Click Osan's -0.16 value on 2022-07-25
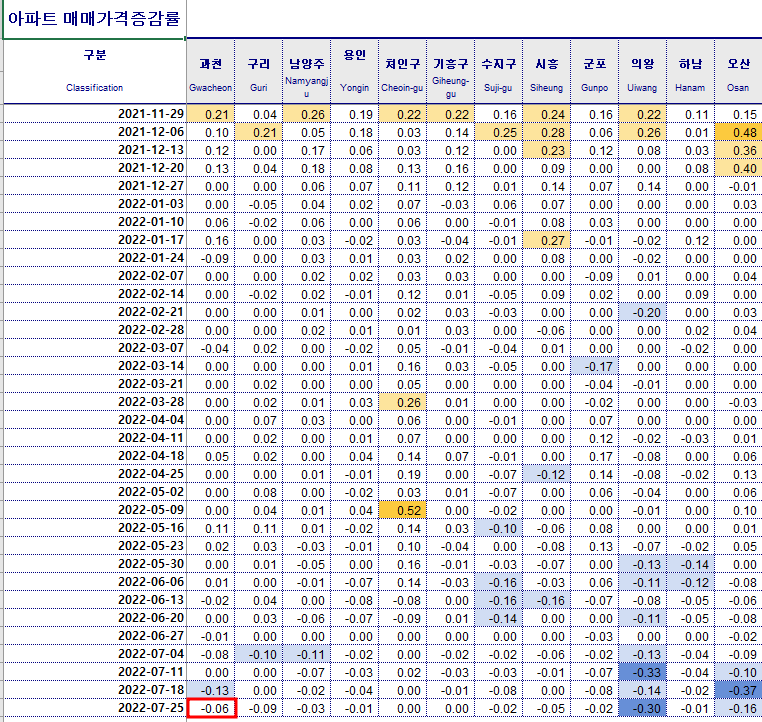Image resolution: width=762 pixels, height=722 pixels. point(738,707)
